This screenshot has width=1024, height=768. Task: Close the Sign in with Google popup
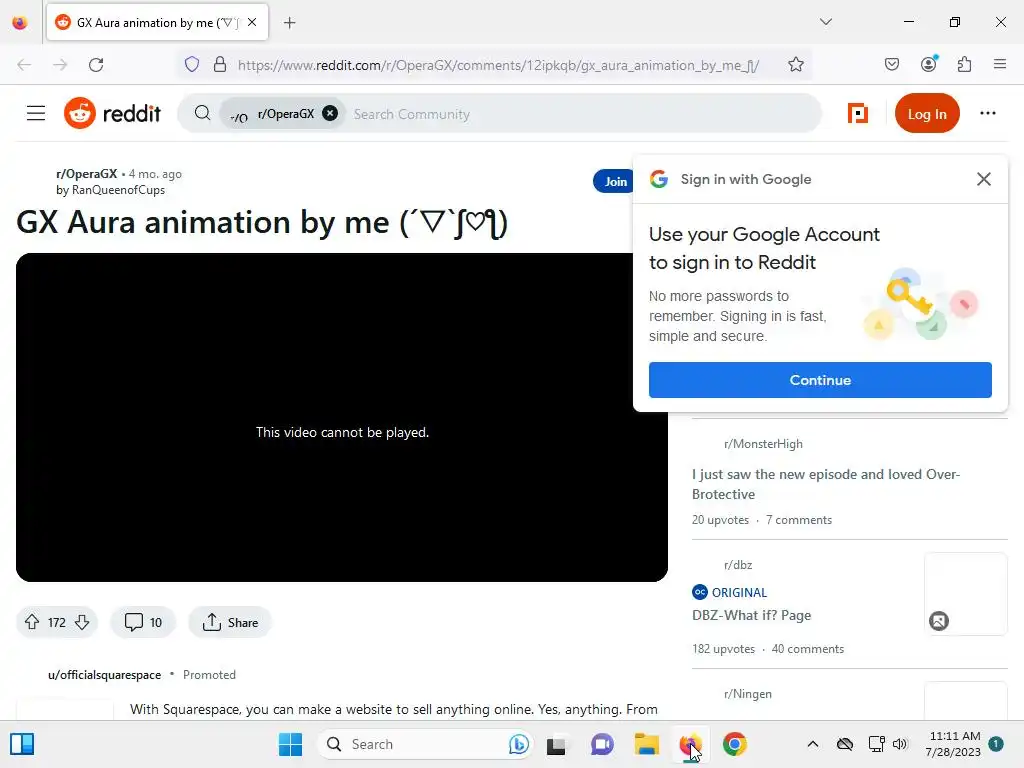984,179
